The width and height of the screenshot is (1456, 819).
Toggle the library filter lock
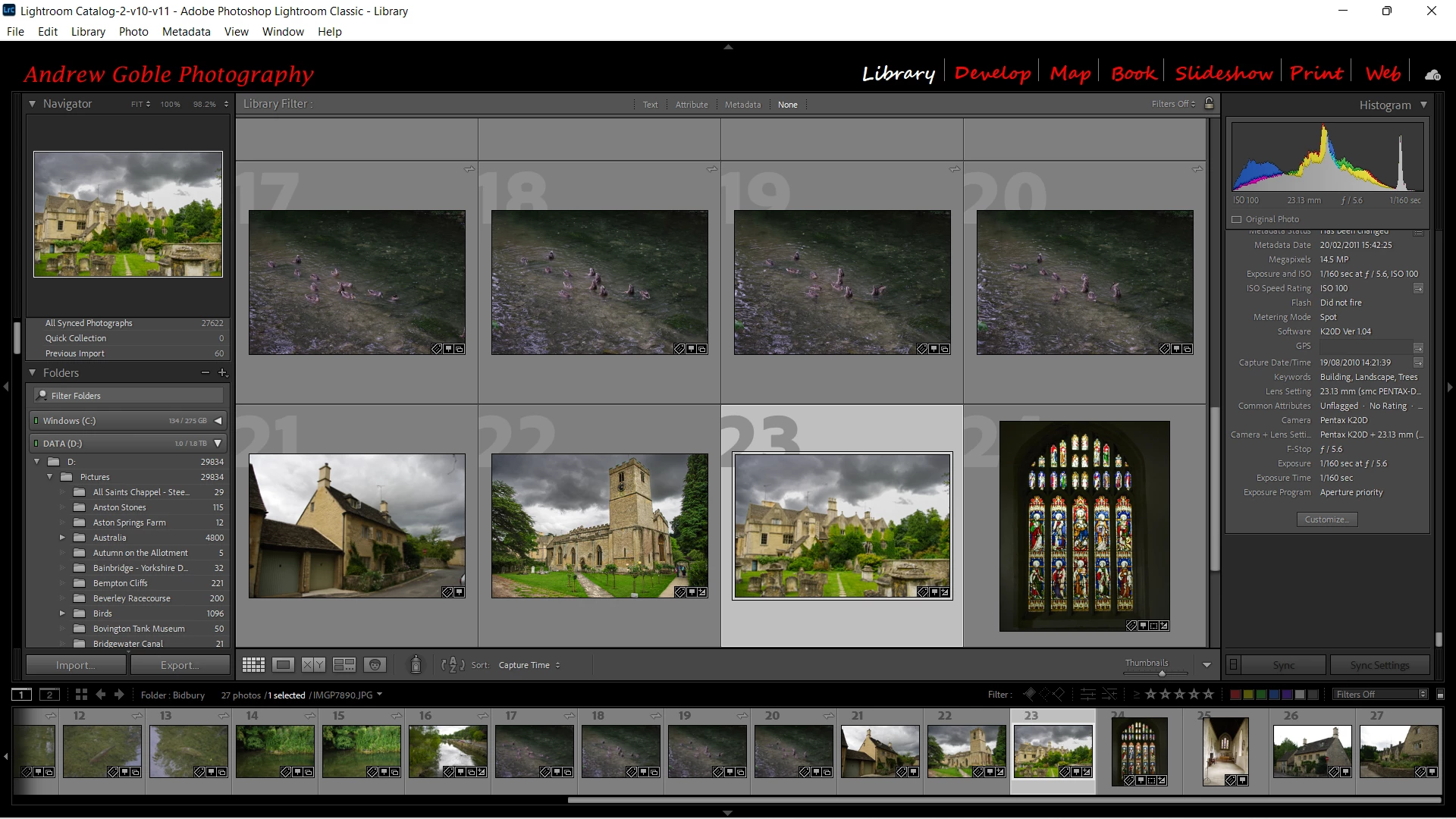click(x=1210, y=104)
